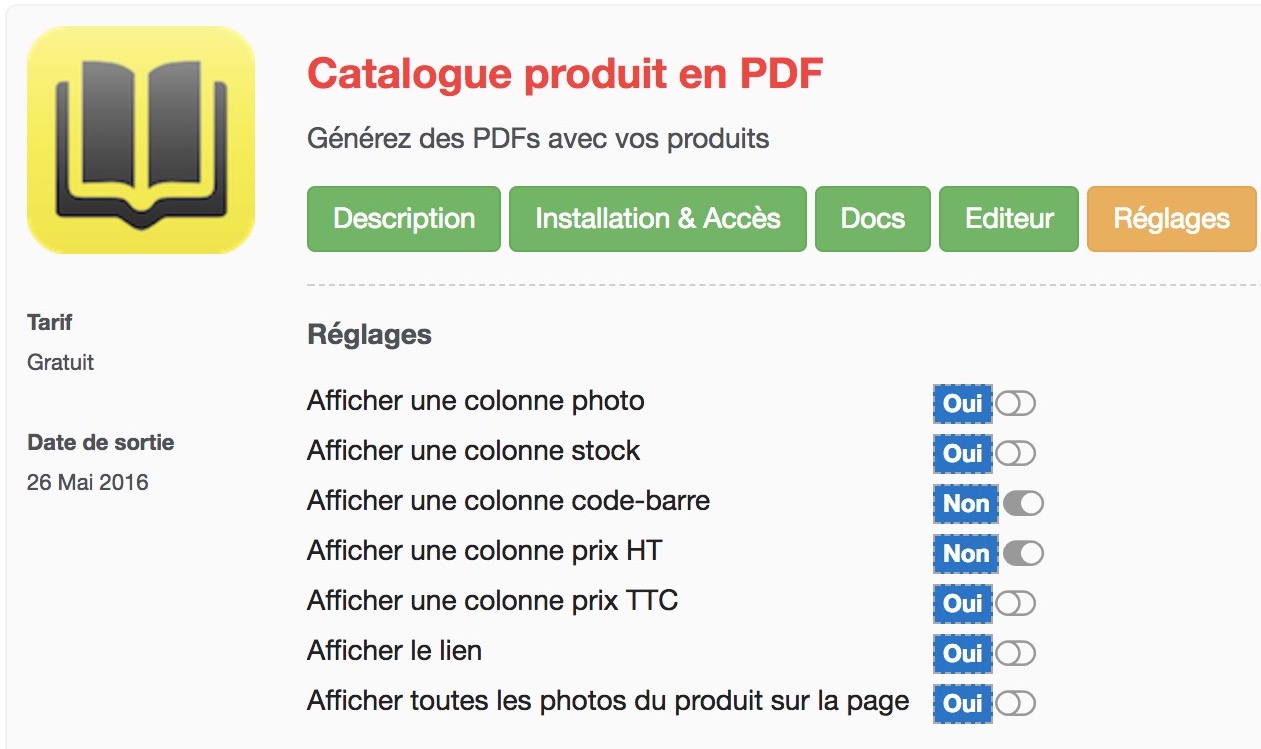Toggle the colonne stock switch
This screenshot has height=749, width=1261.
(1016, 454)
